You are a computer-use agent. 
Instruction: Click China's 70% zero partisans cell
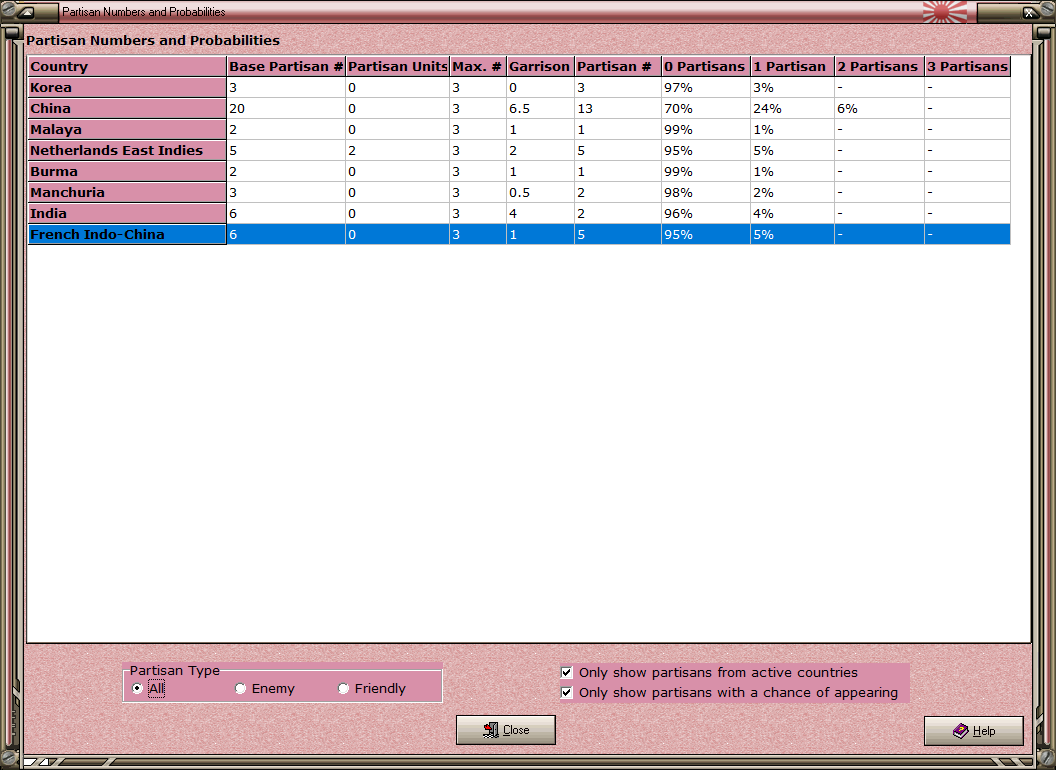[x=706, y=108]
